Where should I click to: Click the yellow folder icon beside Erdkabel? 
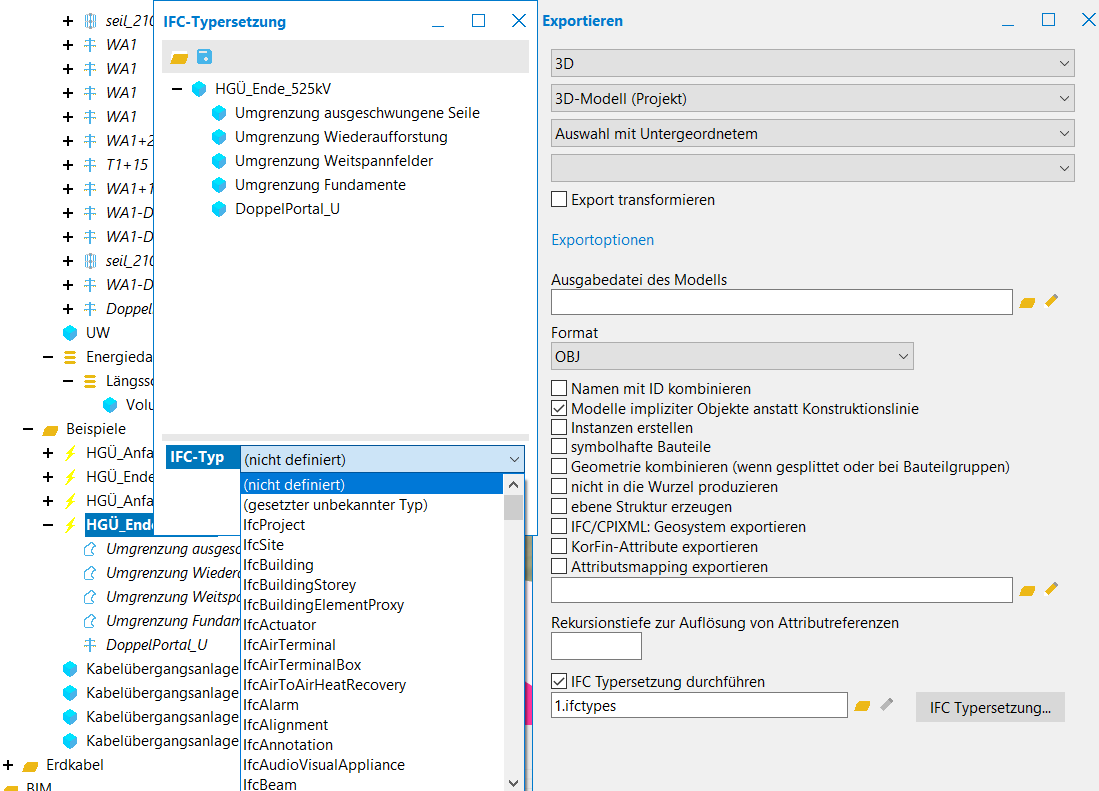[x=30, y=765]
